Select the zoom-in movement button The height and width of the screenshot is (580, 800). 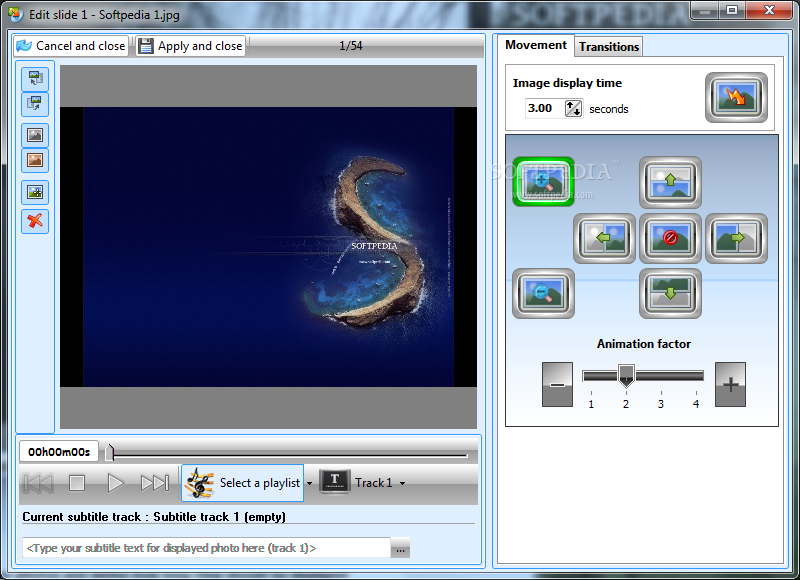click(543, 182)
